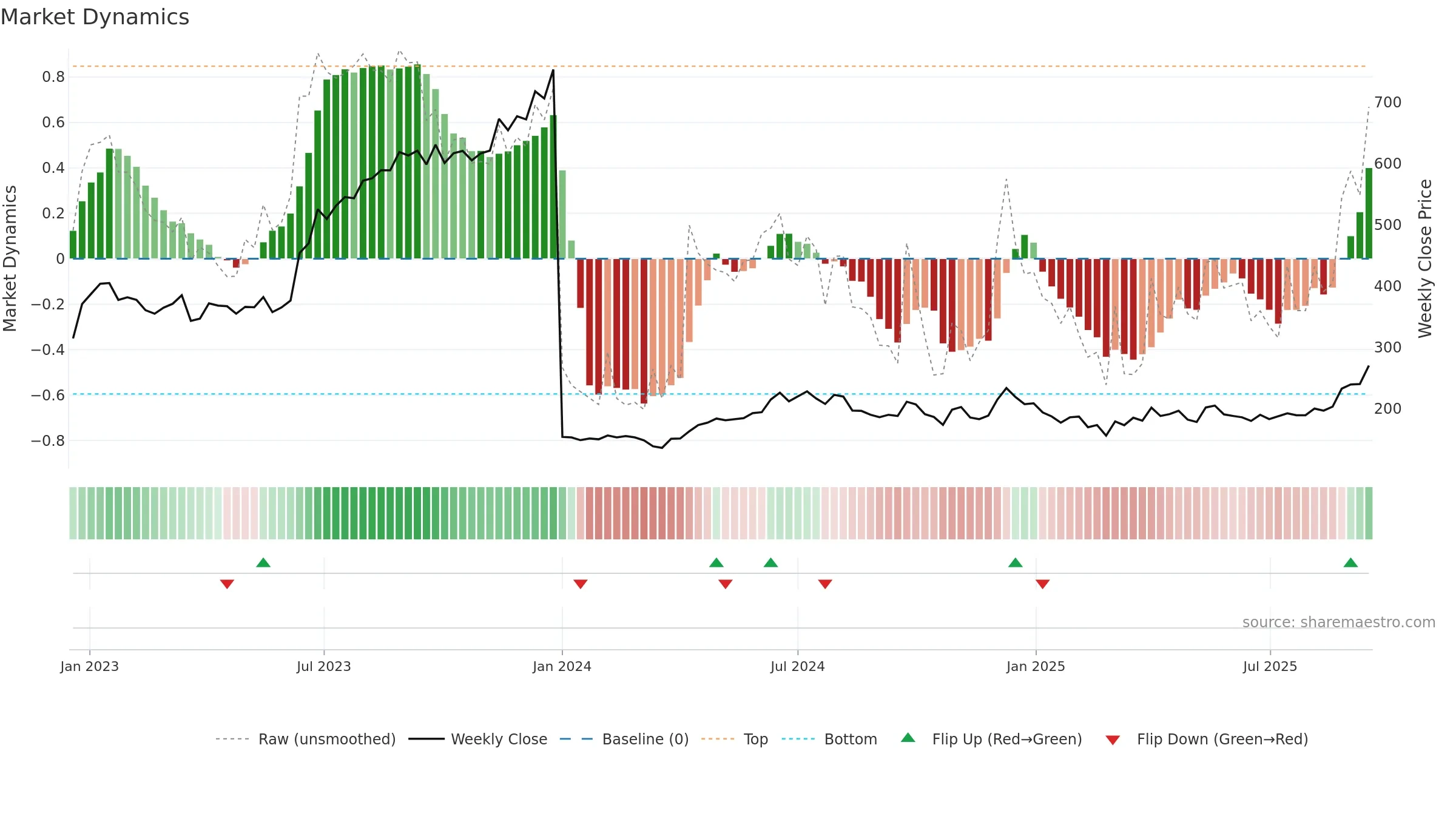Viewport: 1456px width, 819px height.
Task: Click the Weekly Close Price axis title
Action: 1425,258
